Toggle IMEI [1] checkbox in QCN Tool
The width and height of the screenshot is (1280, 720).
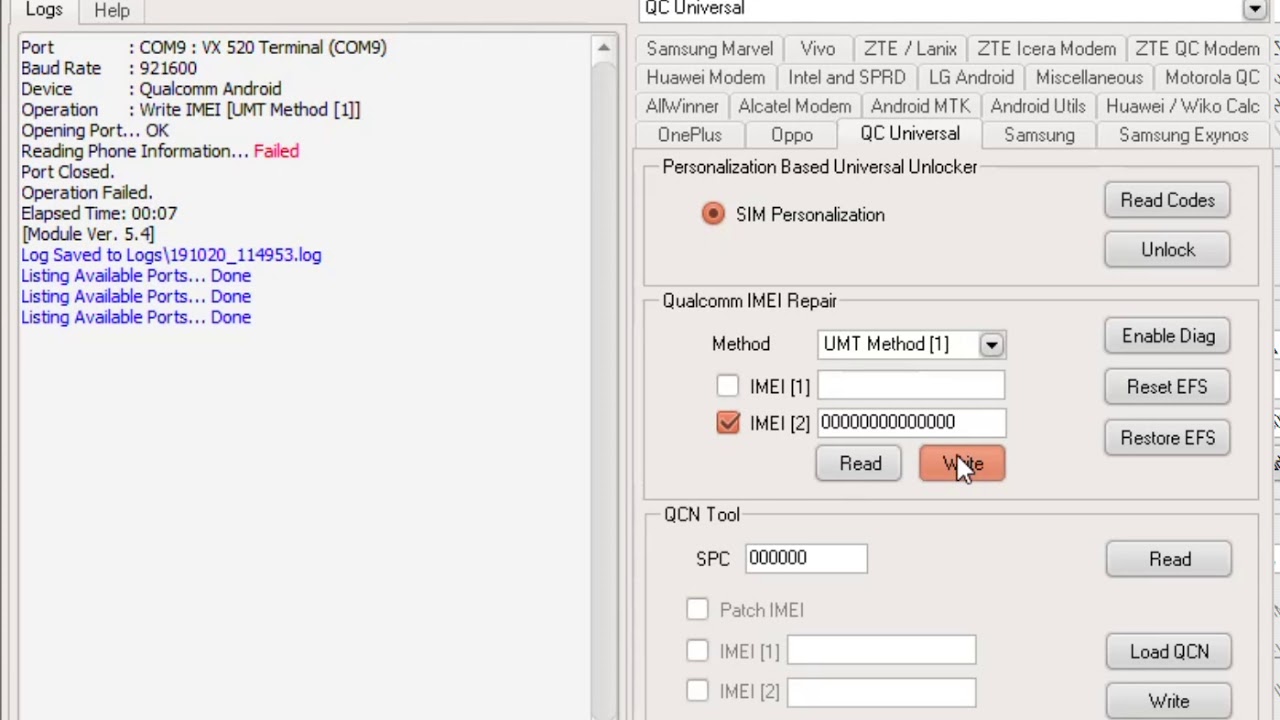(x=697, y=651)
